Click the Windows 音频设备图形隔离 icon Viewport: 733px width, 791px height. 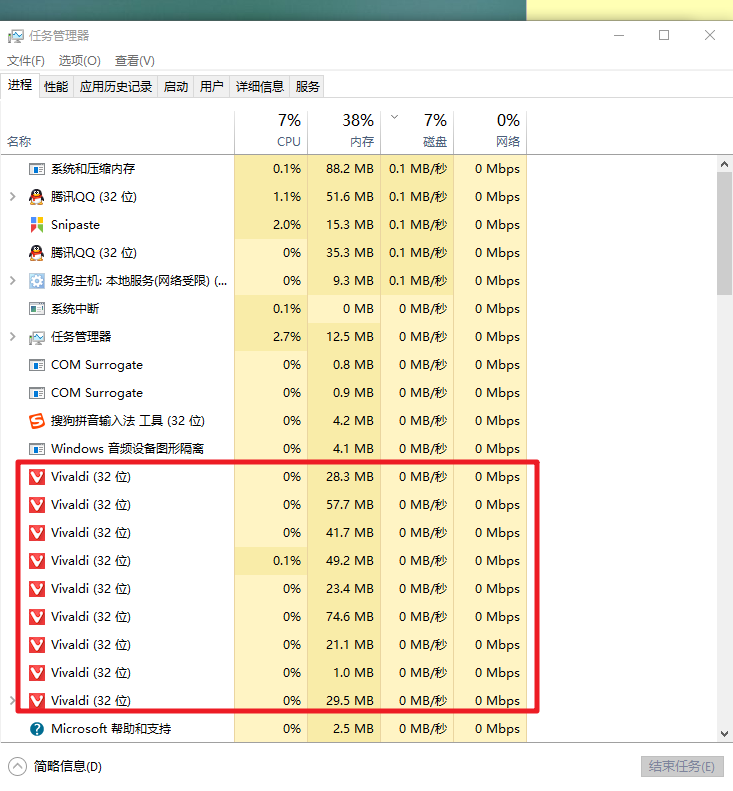coord(37,449)
